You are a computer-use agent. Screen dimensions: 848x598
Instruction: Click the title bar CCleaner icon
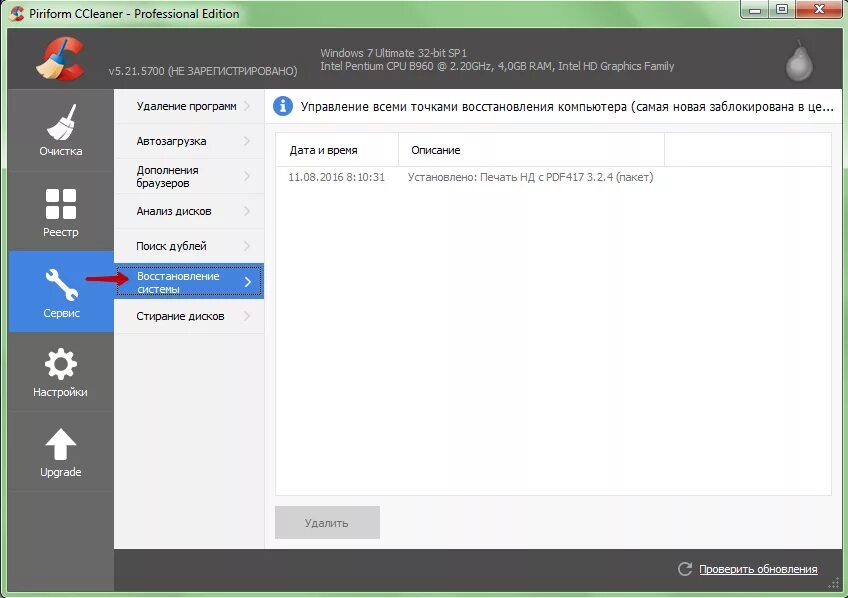click(x=17, y=14)
